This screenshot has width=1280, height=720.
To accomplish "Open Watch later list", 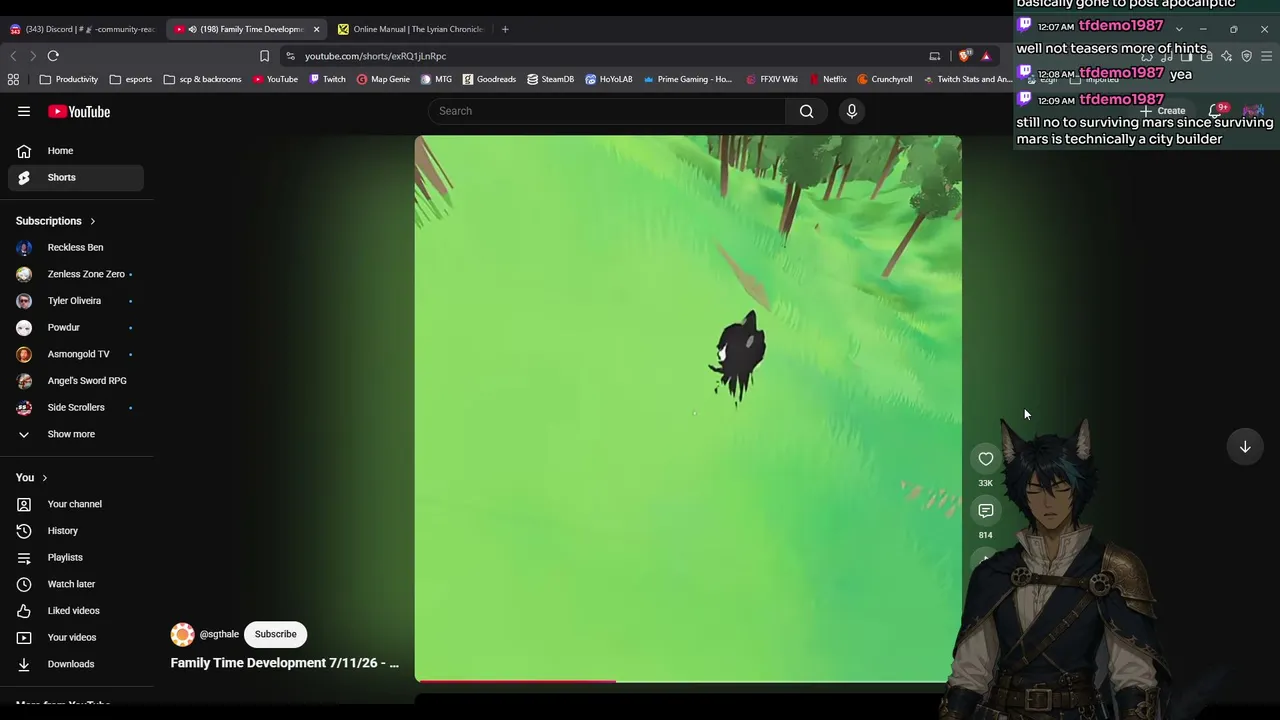I will click(x=76, y=584).
